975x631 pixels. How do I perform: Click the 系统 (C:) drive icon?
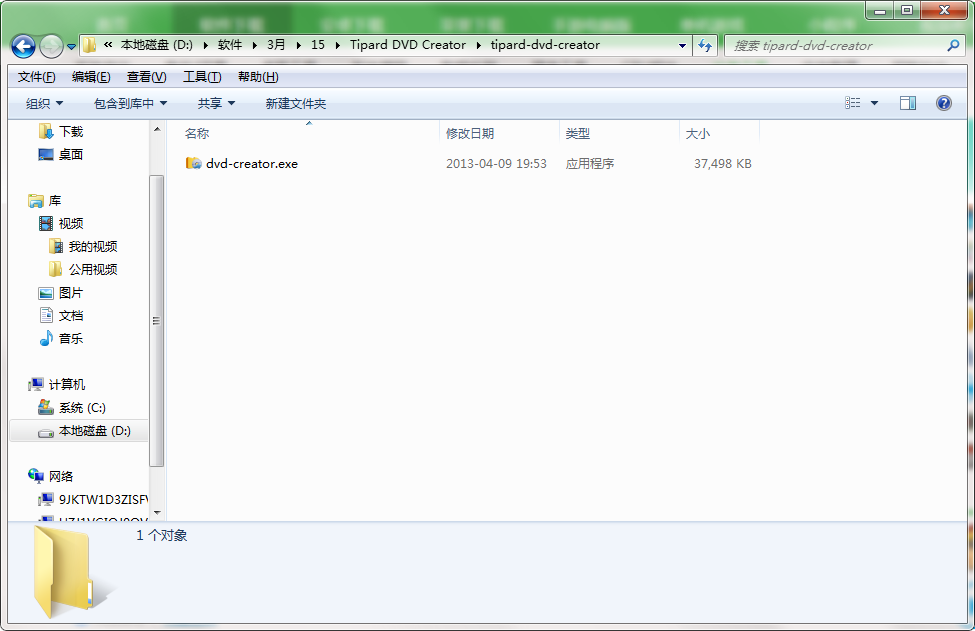coord(45,407)
